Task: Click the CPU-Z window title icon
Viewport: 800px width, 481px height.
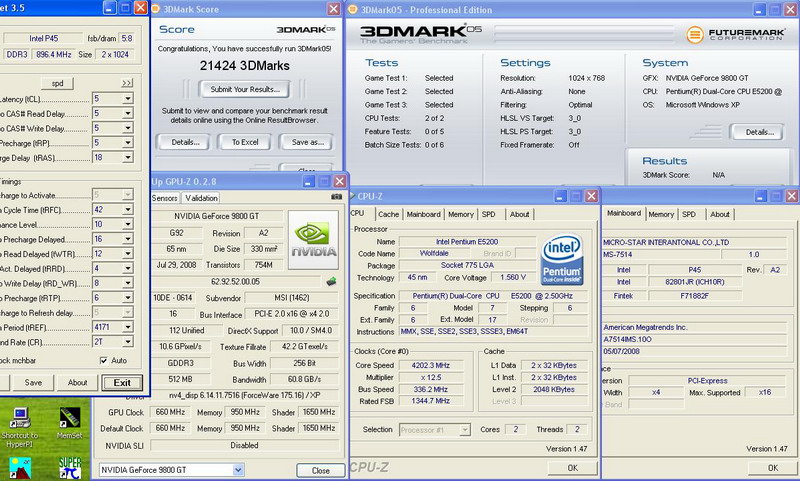Action: pos(352,196)
